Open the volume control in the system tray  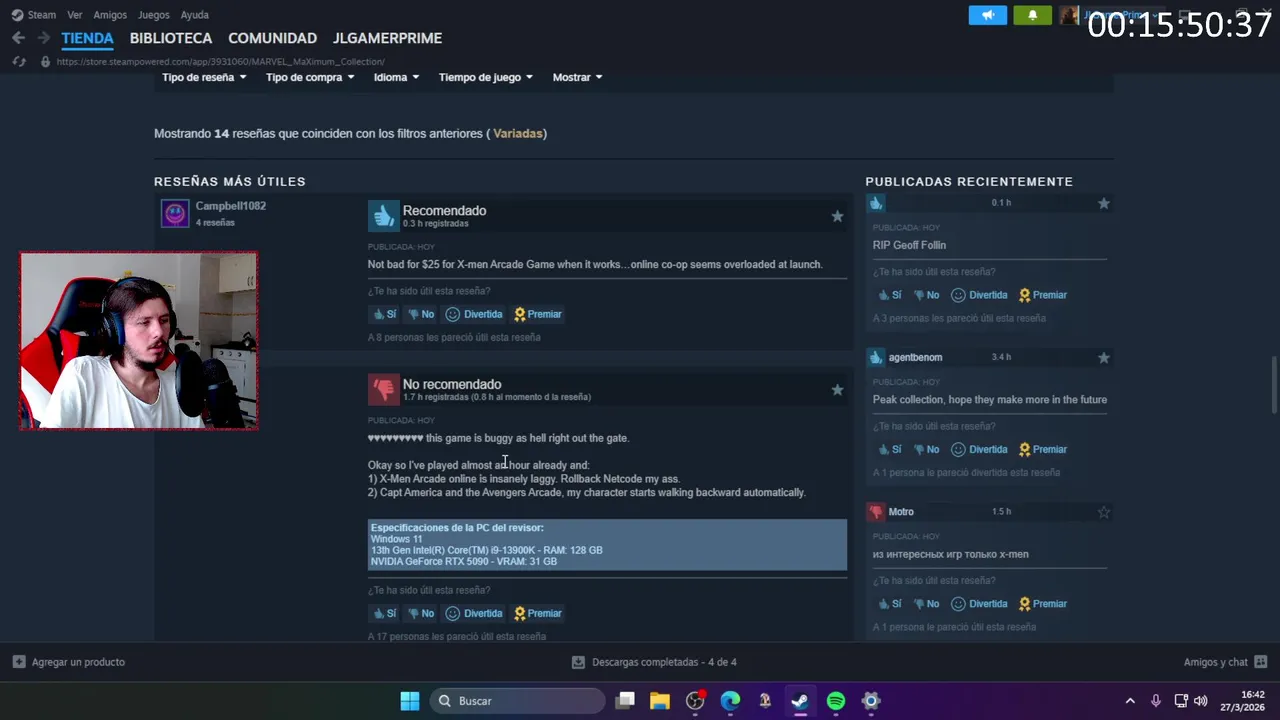[1201, 701]
